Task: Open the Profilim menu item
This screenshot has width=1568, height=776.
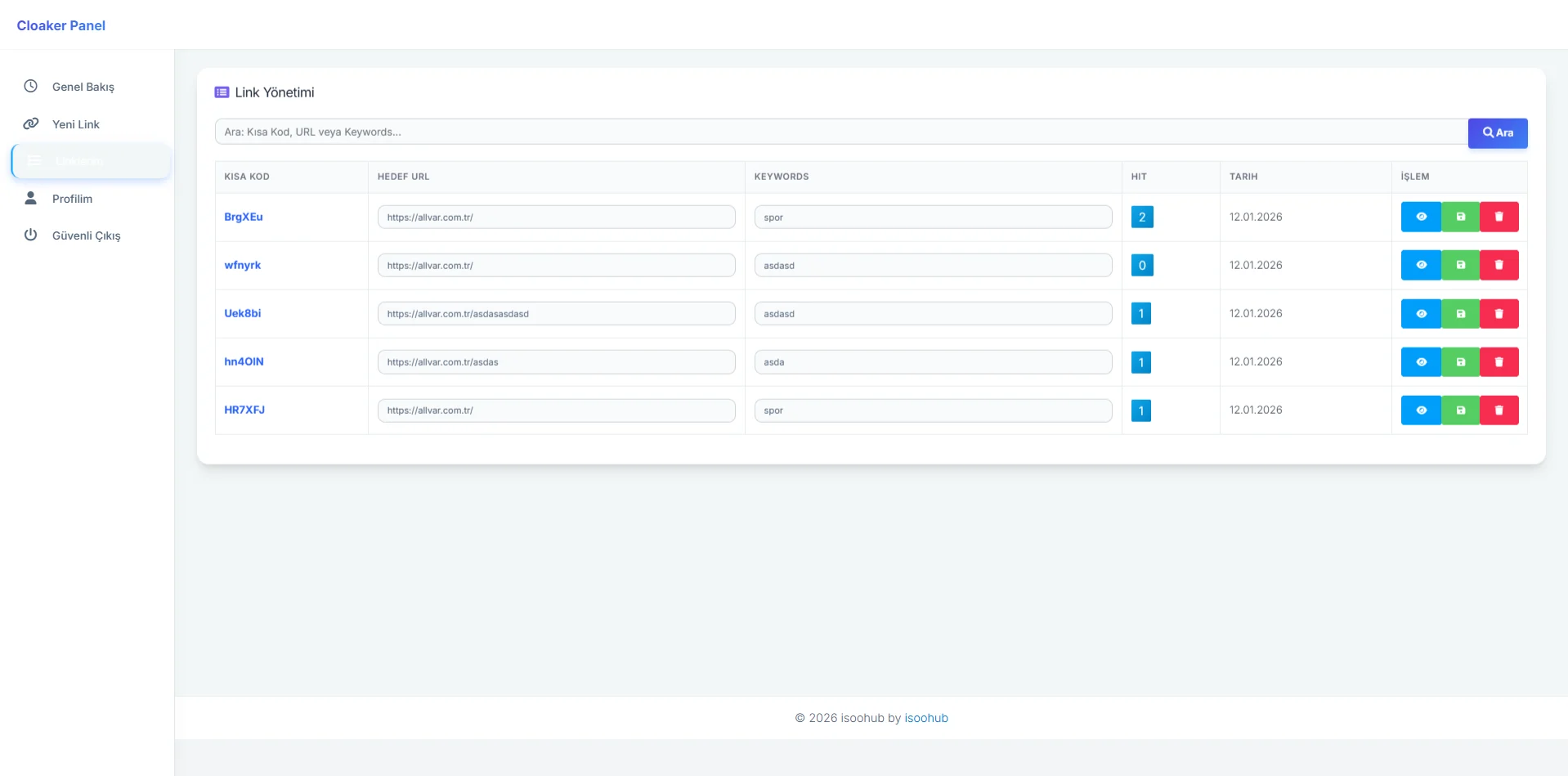Action: tap(72, 199)
